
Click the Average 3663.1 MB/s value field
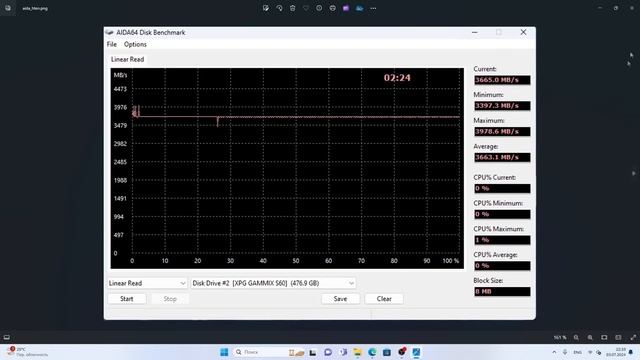[502, 157]
